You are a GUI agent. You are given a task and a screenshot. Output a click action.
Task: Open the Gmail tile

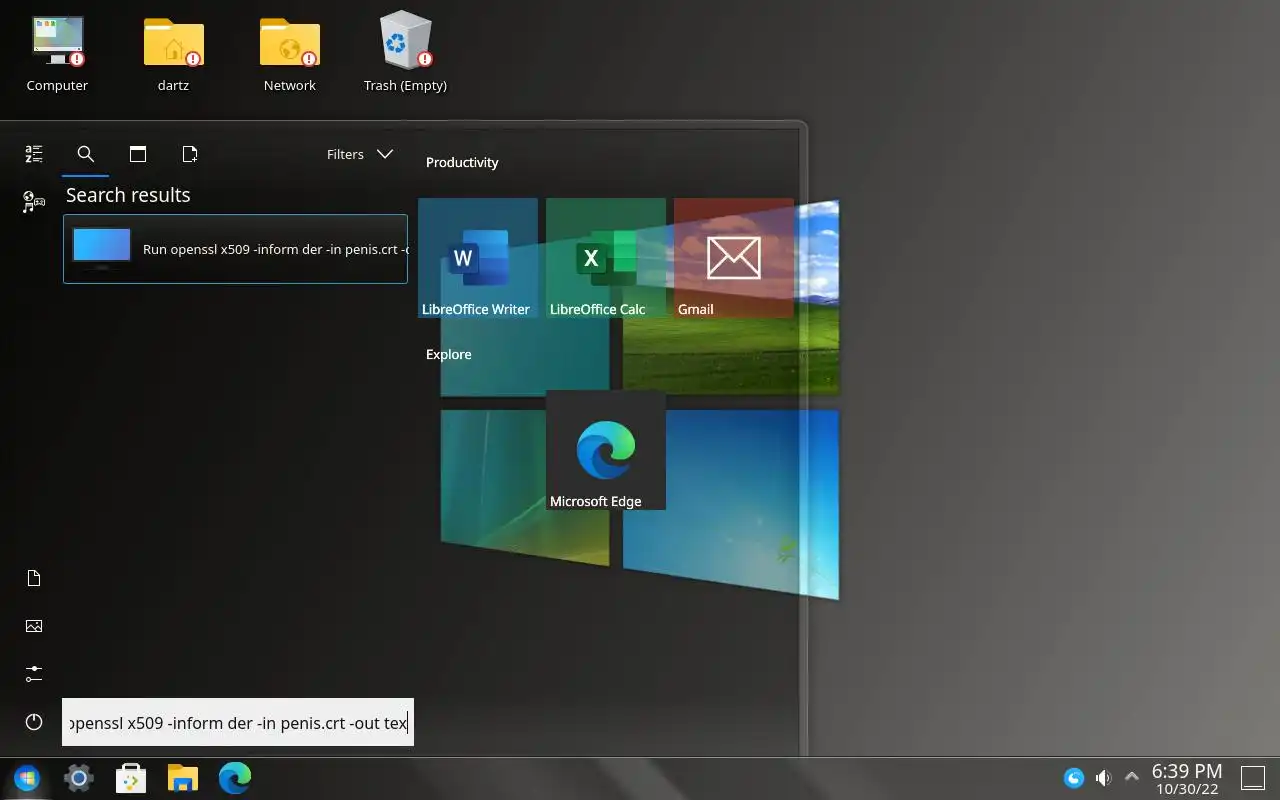tap(733, 258)
